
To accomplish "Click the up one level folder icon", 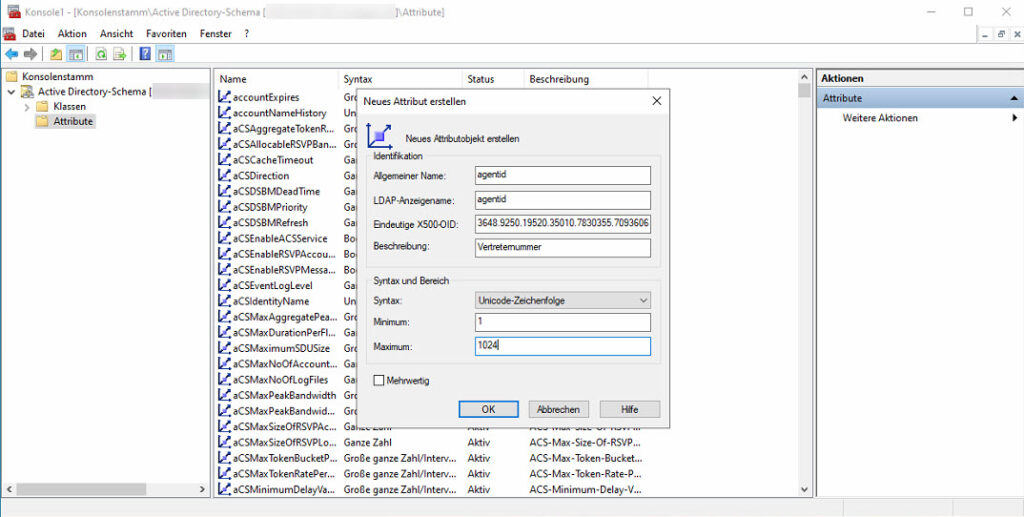I will pos(56,54).
